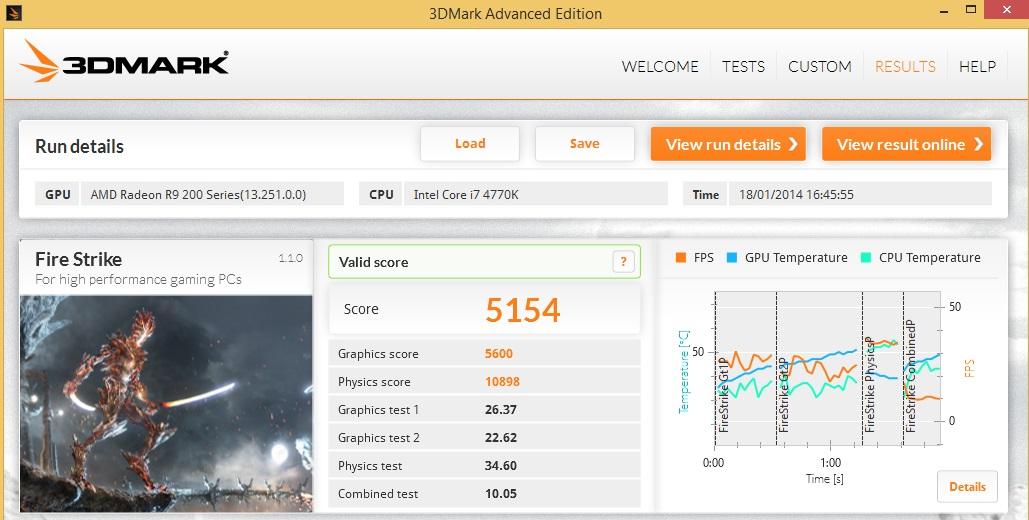The width and height of the screenshot is (1029, 520).
Task: Click the Save button
Action: tap(585, 144)
